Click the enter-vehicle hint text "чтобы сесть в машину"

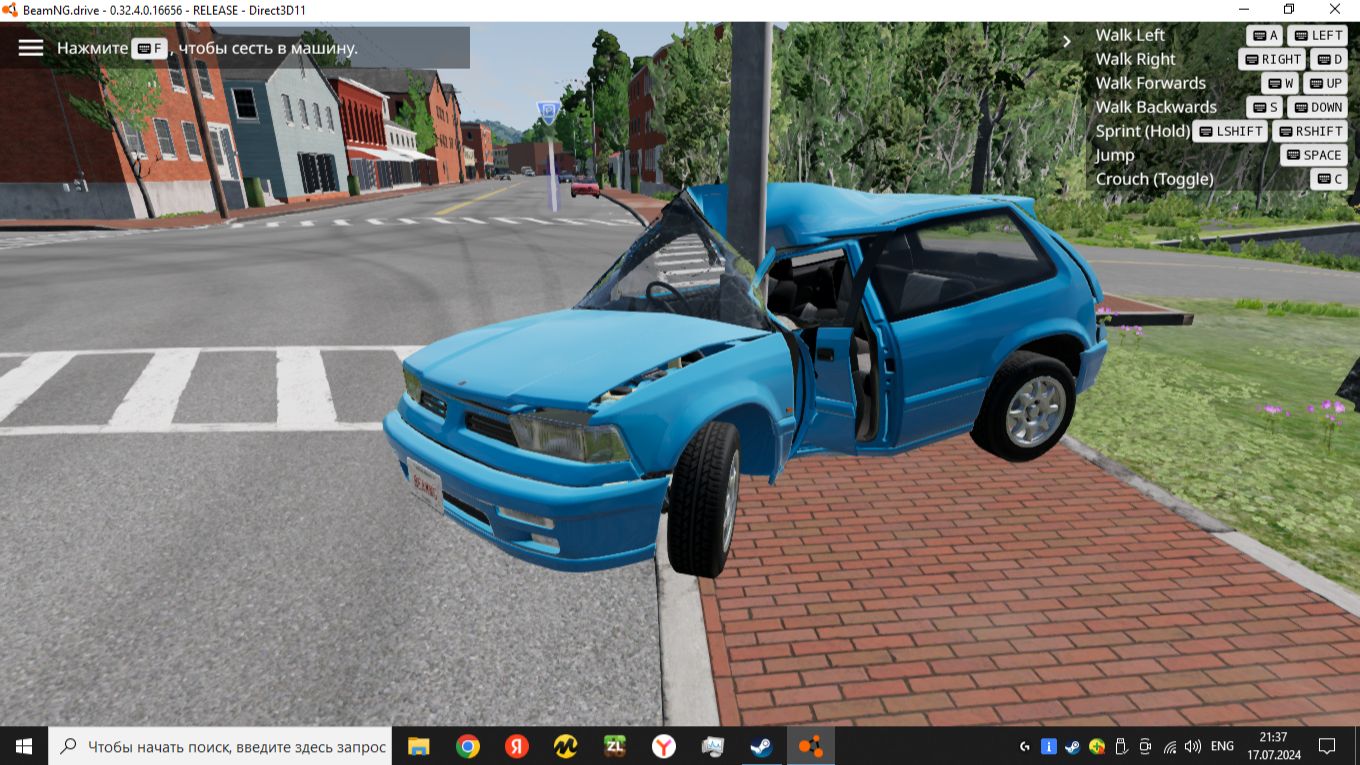tap(268, 47)
